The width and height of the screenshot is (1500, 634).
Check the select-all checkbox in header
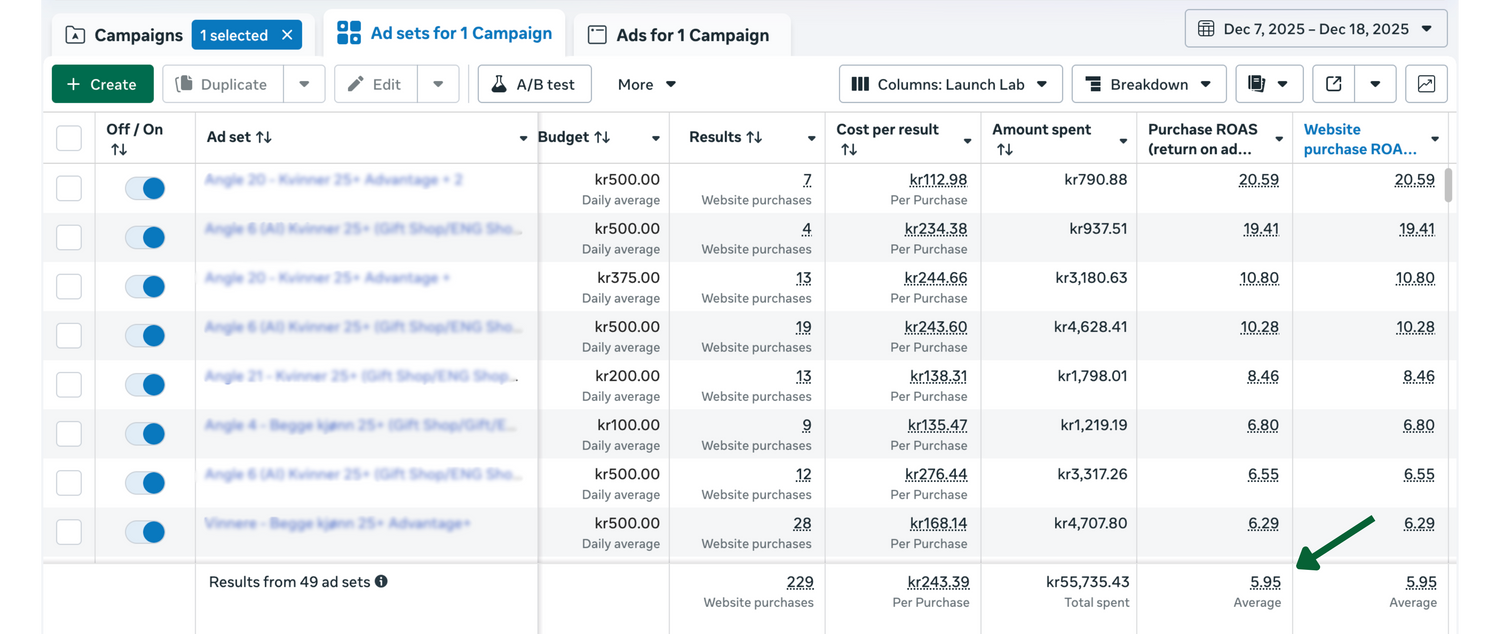tap(69, 137)
